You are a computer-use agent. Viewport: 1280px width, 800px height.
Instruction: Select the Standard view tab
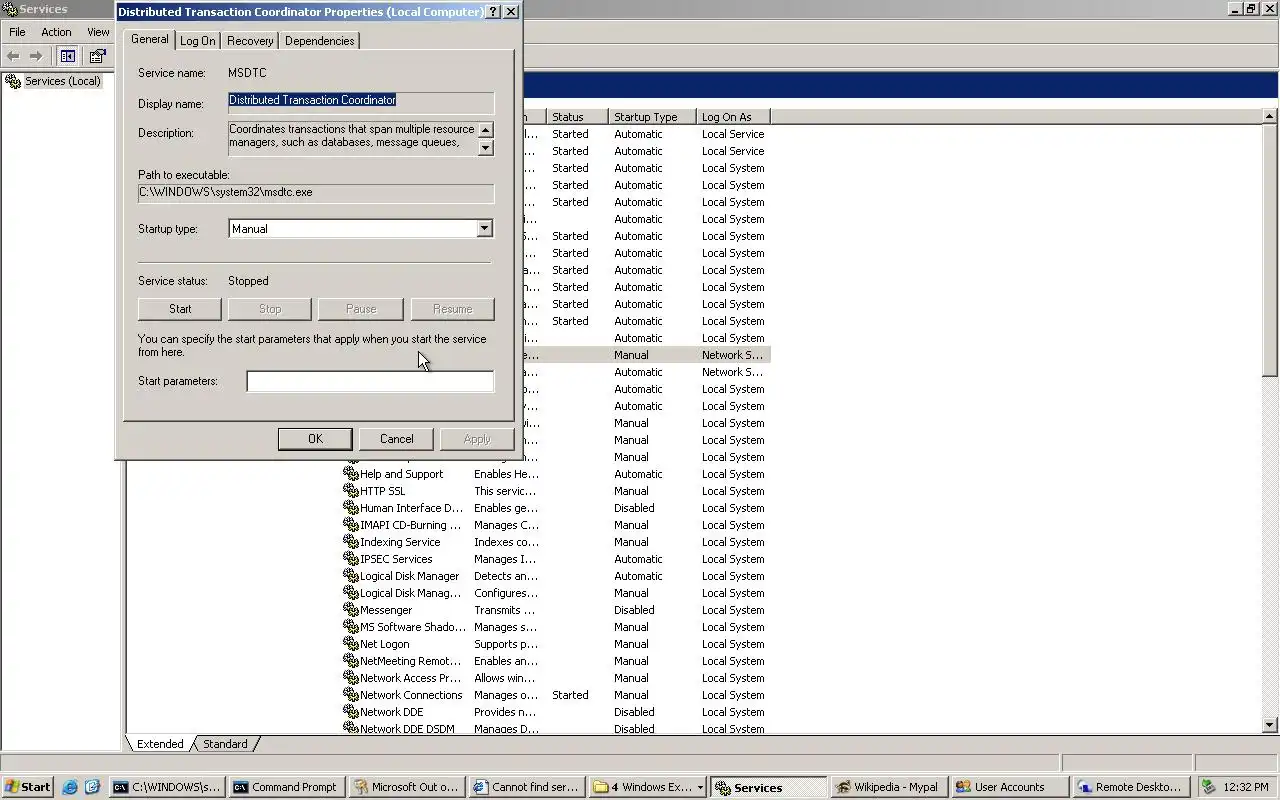pos(225,744)
